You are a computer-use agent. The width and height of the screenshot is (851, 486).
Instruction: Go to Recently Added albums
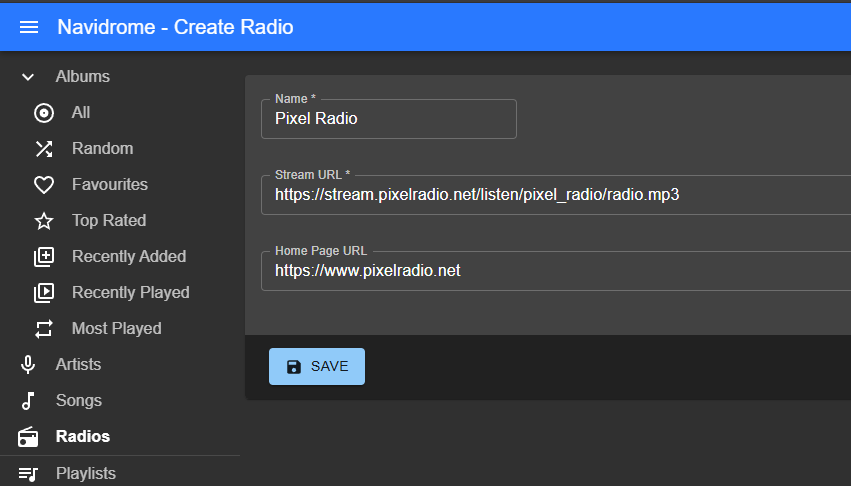(x=129, y=257)
